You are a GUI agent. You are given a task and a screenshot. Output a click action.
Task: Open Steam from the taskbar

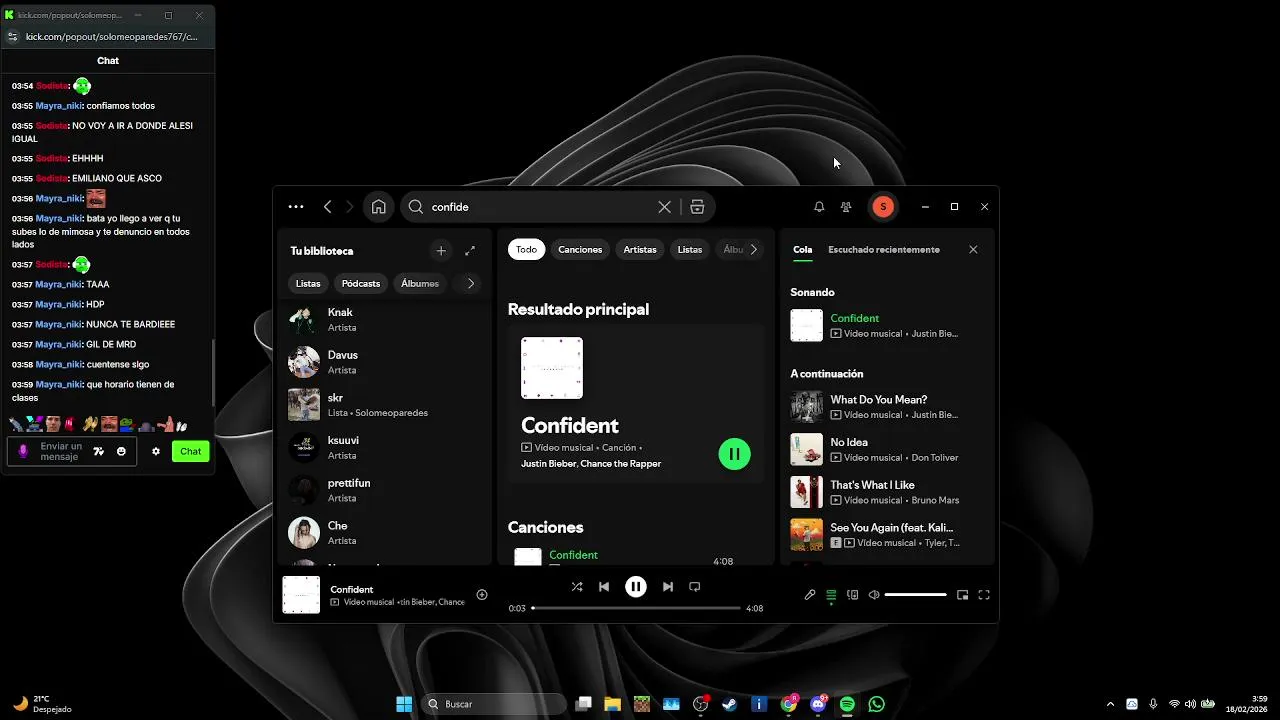[730, 704]
